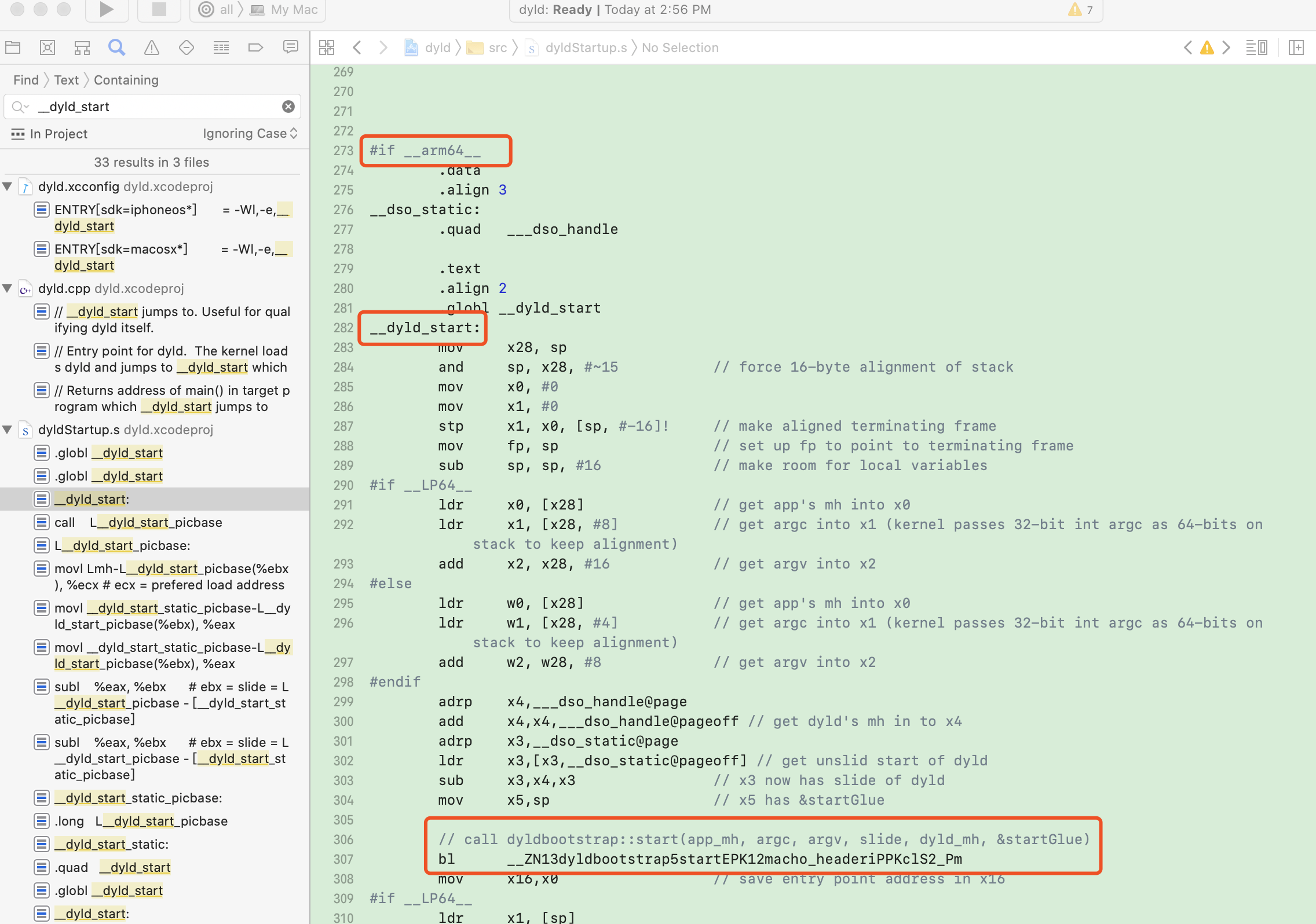Screen dimensions: 1316x924
Task: Click the related items grid icon
Action: tap(327, 47)
